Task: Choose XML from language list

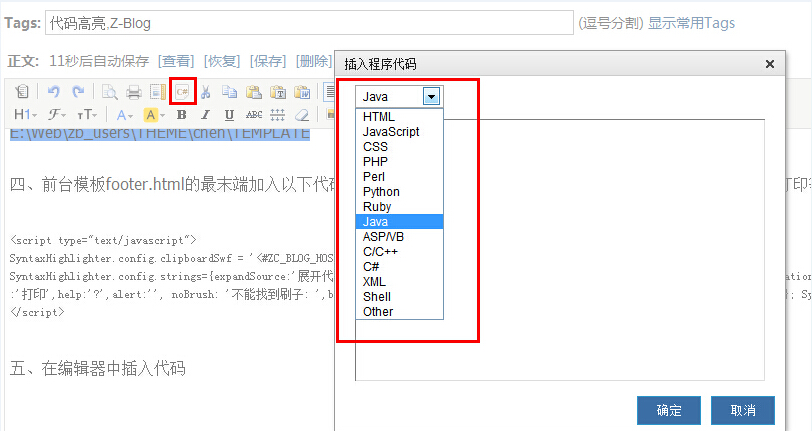Action: click(x=399, y=282)
